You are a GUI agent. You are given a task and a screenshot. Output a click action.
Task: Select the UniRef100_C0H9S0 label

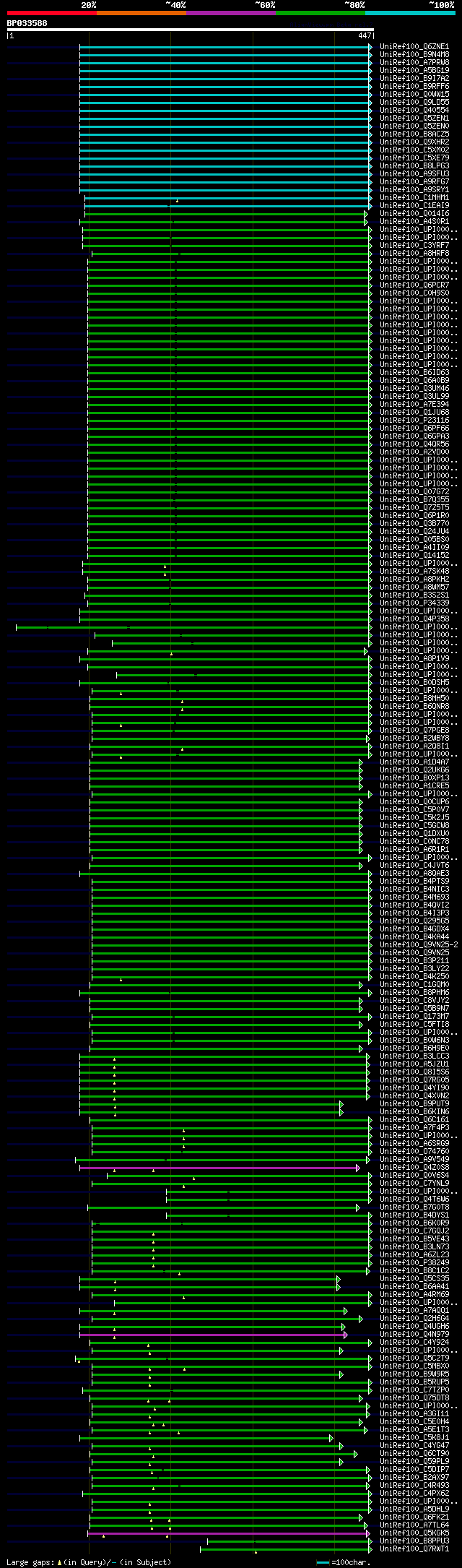pos(414,293)
